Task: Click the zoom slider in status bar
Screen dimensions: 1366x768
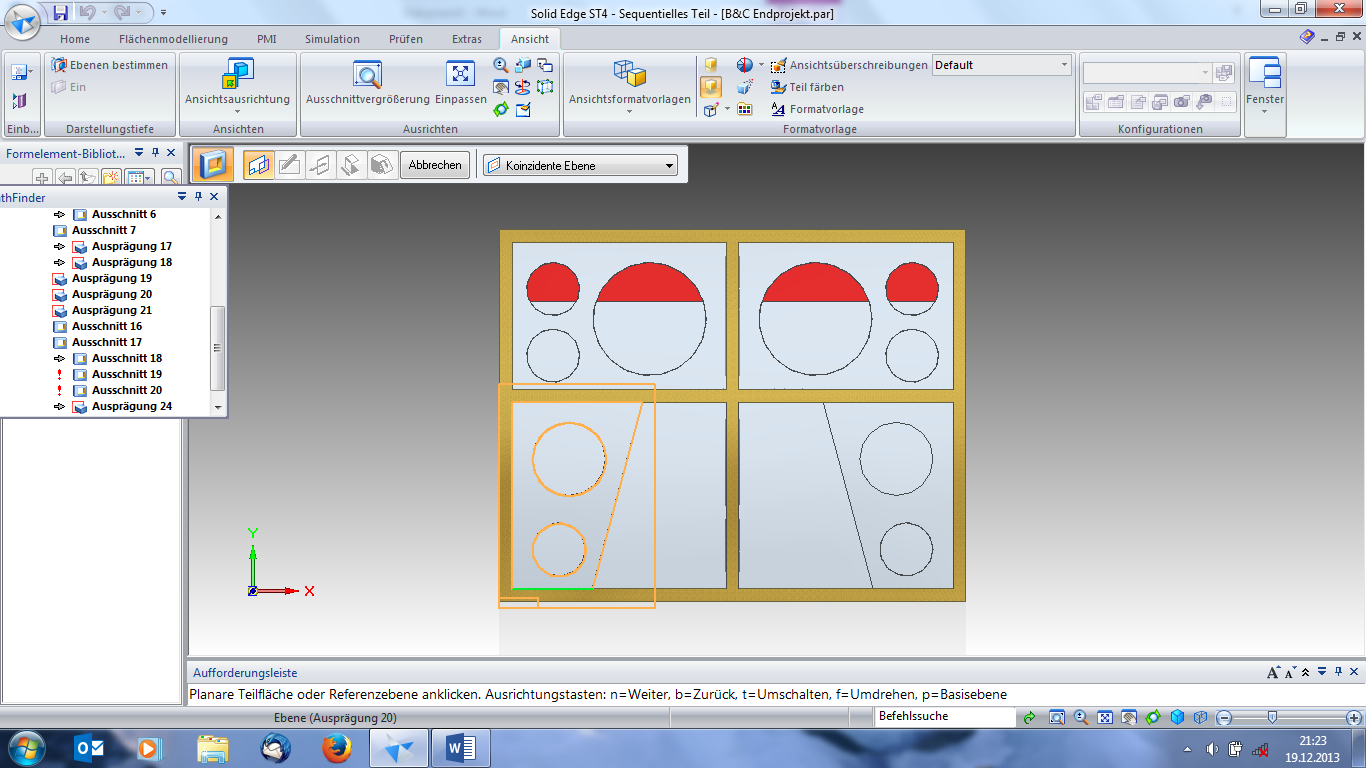Action: [1271, 717]
